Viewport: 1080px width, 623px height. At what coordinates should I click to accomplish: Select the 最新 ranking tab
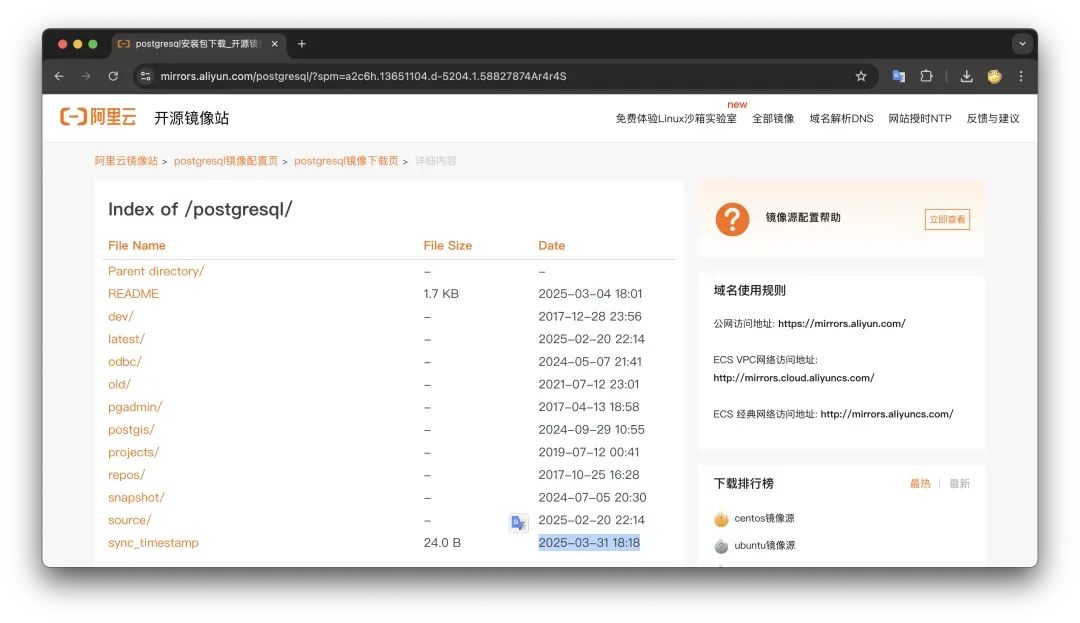[959, 484]
